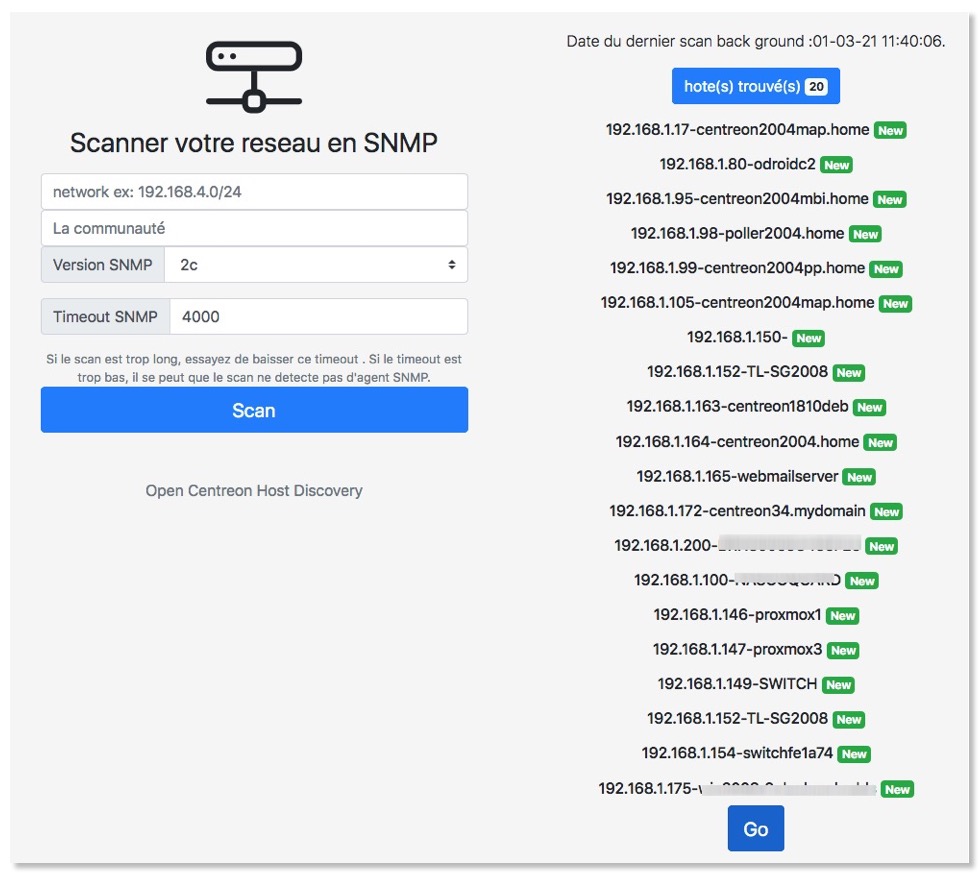Select host 192.168.1.95-centreon2004mbi.home
Screen dimensions: 979x873
tap(737, 199)
